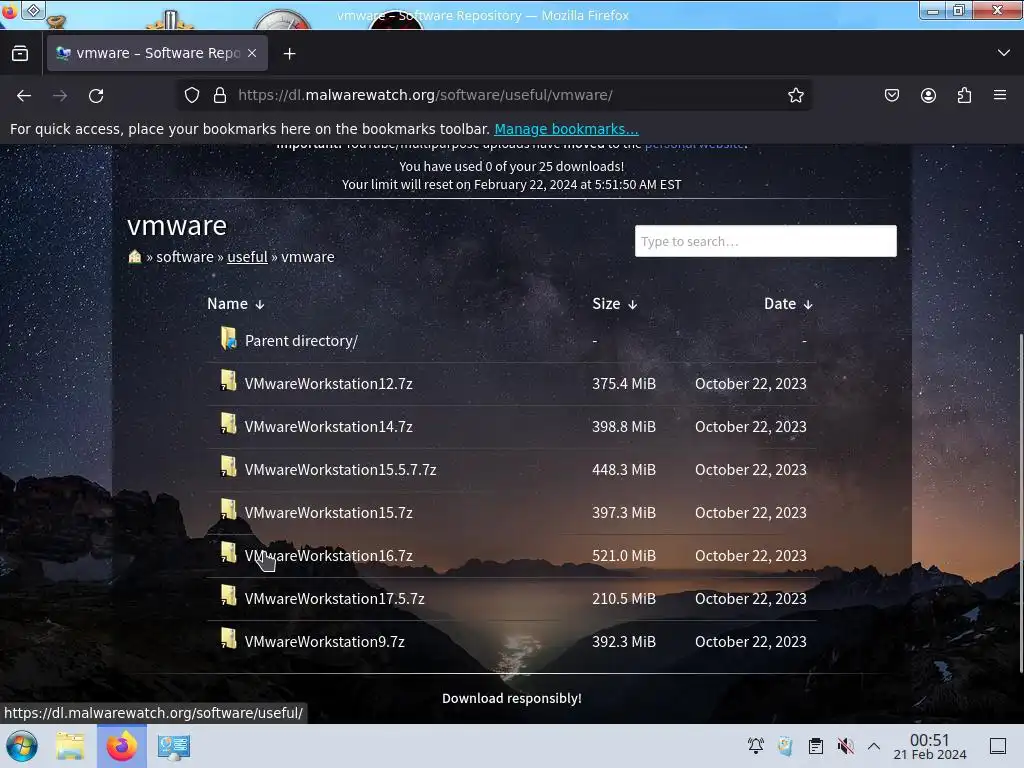Open the file manager in the taskbar

70,746
